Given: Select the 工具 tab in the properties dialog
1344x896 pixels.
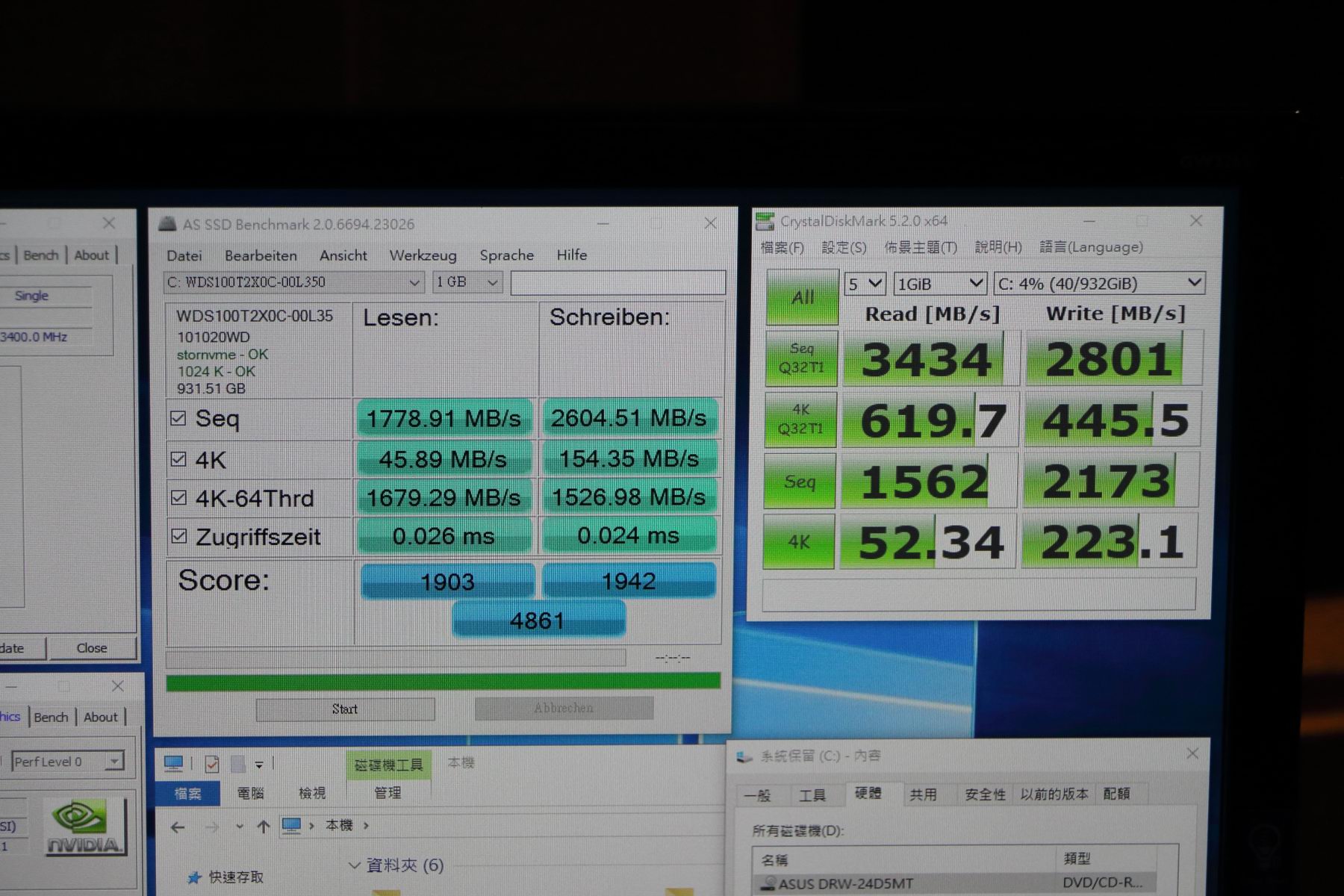Looking at the screenshot, I should [812, 795].
